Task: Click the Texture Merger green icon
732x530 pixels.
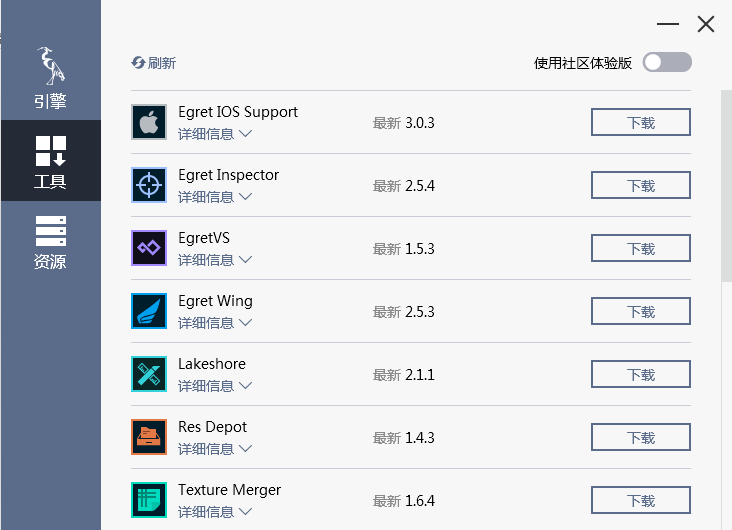Action: pos(149,500)
